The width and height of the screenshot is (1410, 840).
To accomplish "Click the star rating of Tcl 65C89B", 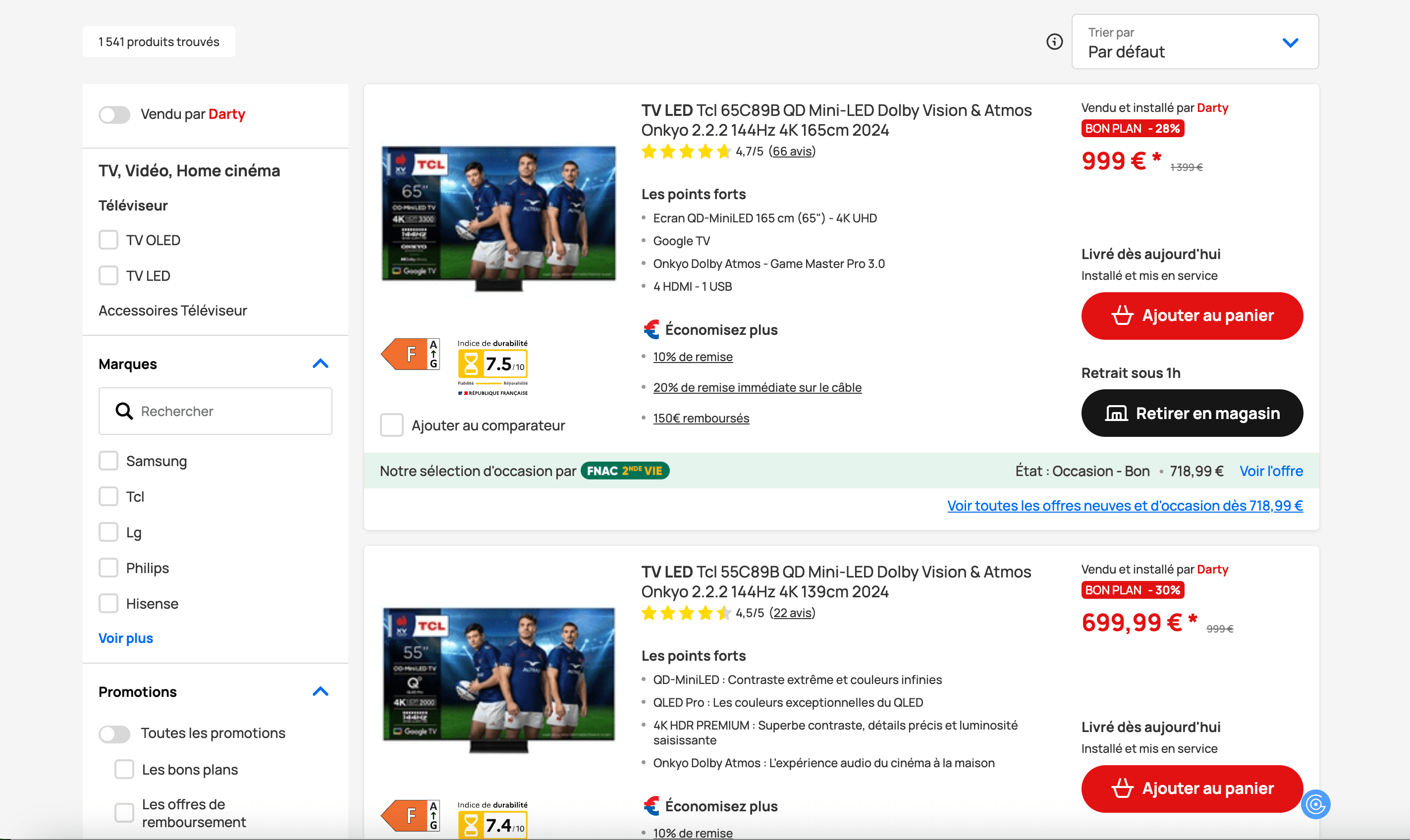I will pyautogui.click(x=686, y=152).
